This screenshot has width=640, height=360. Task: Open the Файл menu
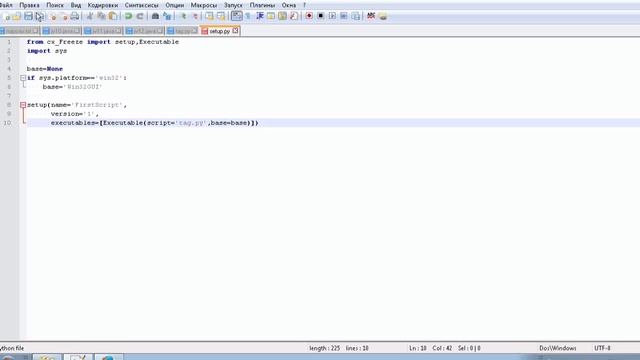(6, 5)
